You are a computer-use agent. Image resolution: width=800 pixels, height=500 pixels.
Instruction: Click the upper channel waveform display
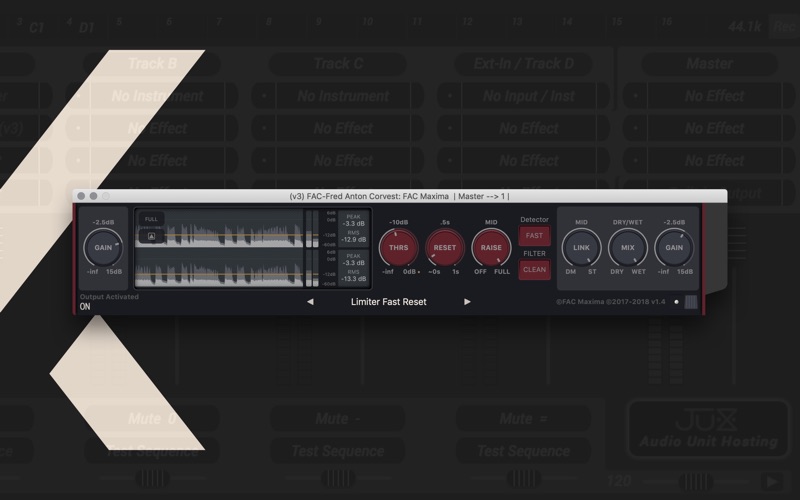tap(219, 229)
